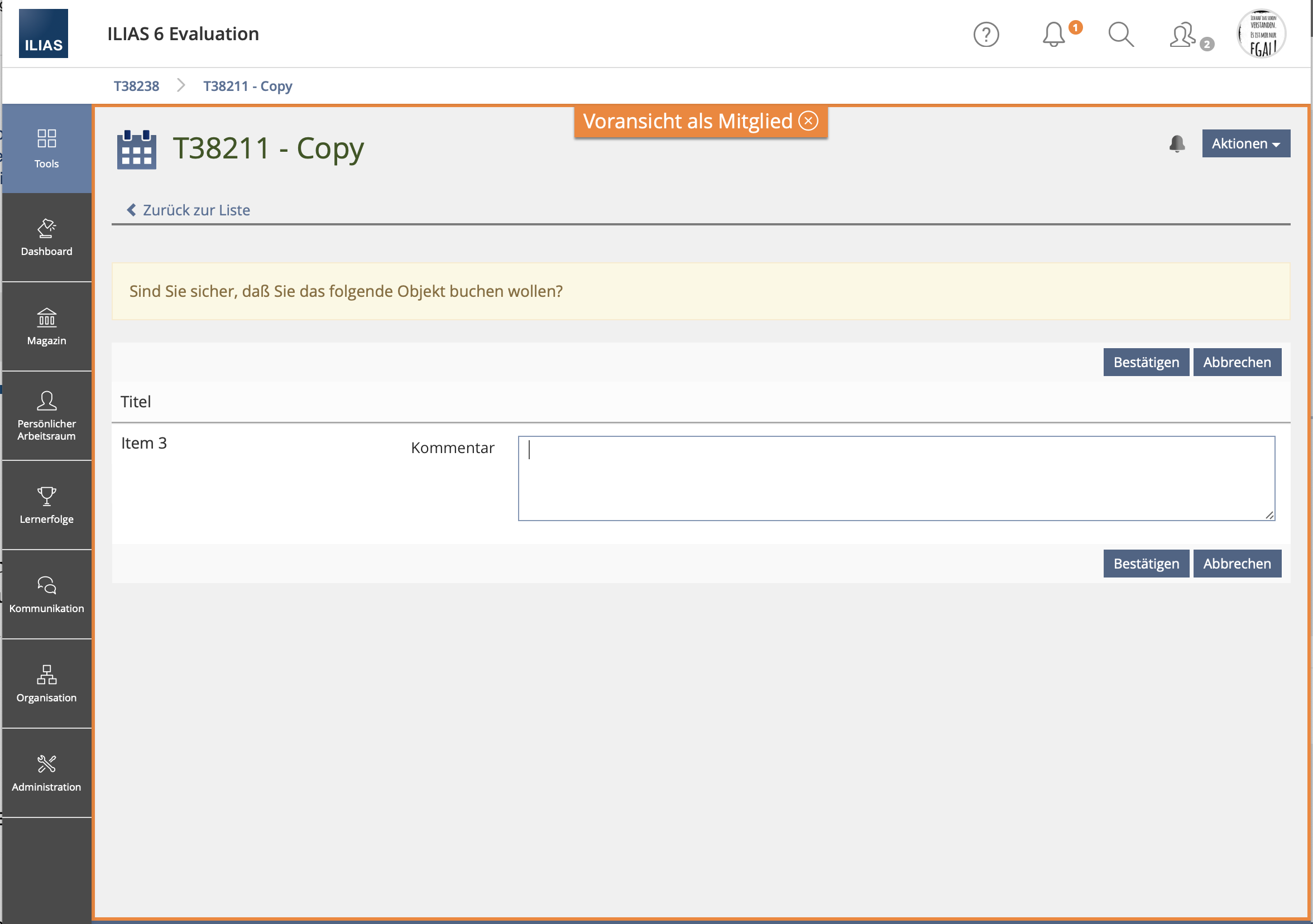Click the ILIAS logo
This screenshot has width=1313, height=924.
[44, 33]
